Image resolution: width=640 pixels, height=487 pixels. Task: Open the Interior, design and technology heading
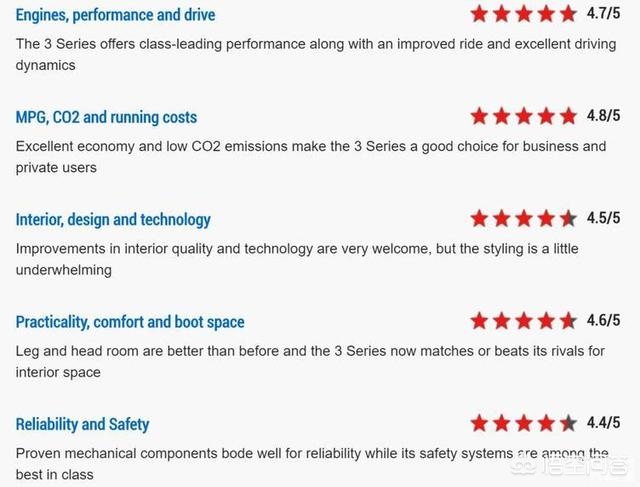pos(113,220)
